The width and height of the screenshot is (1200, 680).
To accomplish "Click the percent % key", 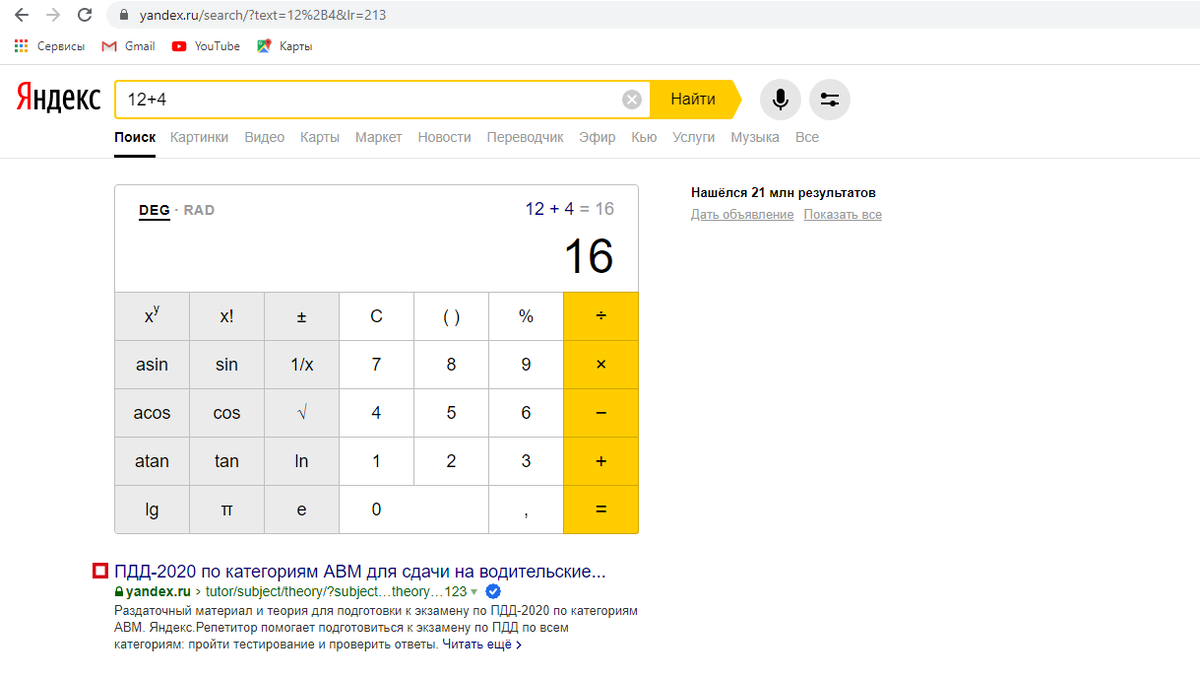I will pyautogui.click(x=526, y=316).
